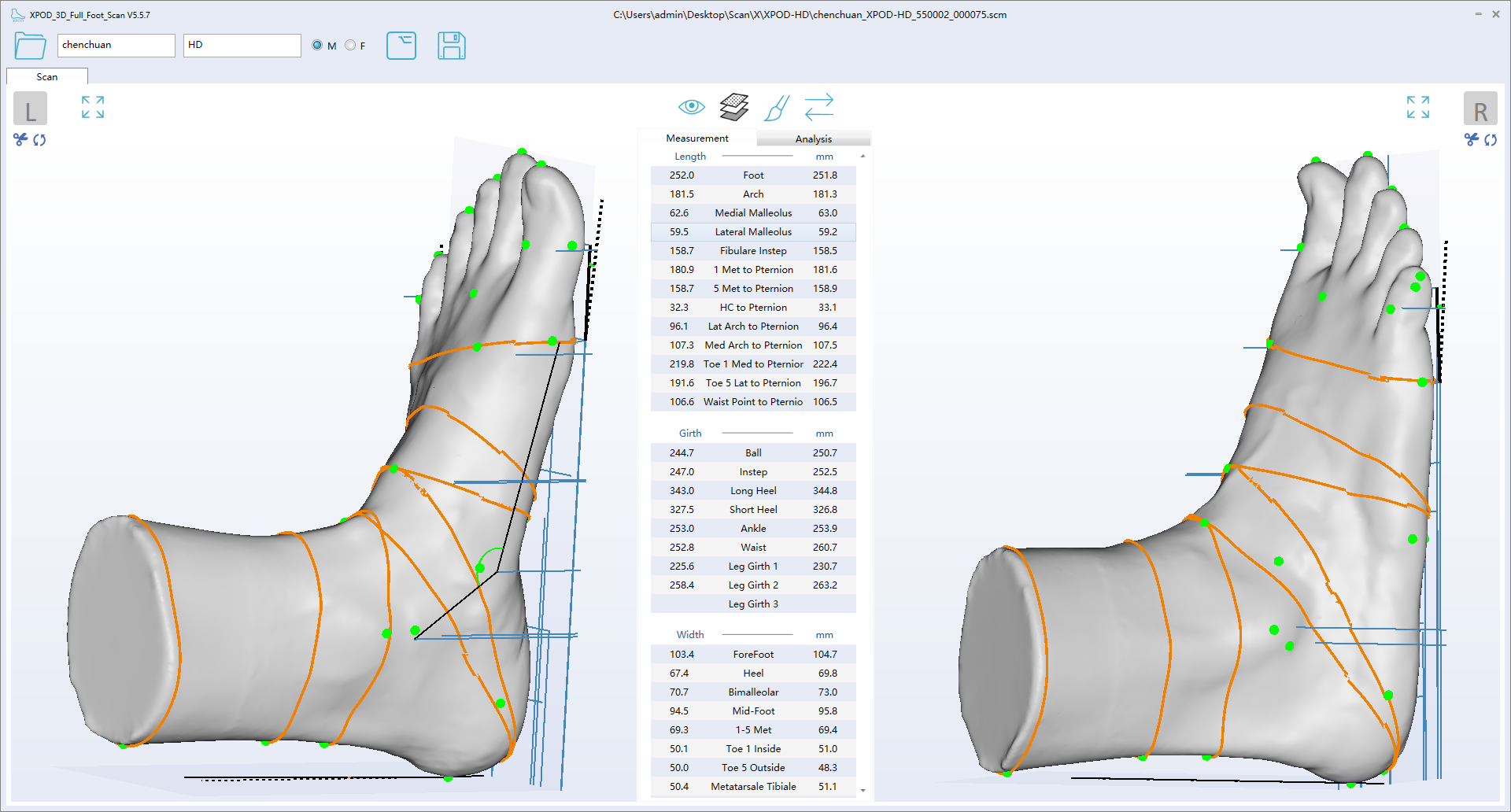This screenshot has width=1511, height=812.
Task: Click the new document icon beside gender options
Action: point(401,46)
